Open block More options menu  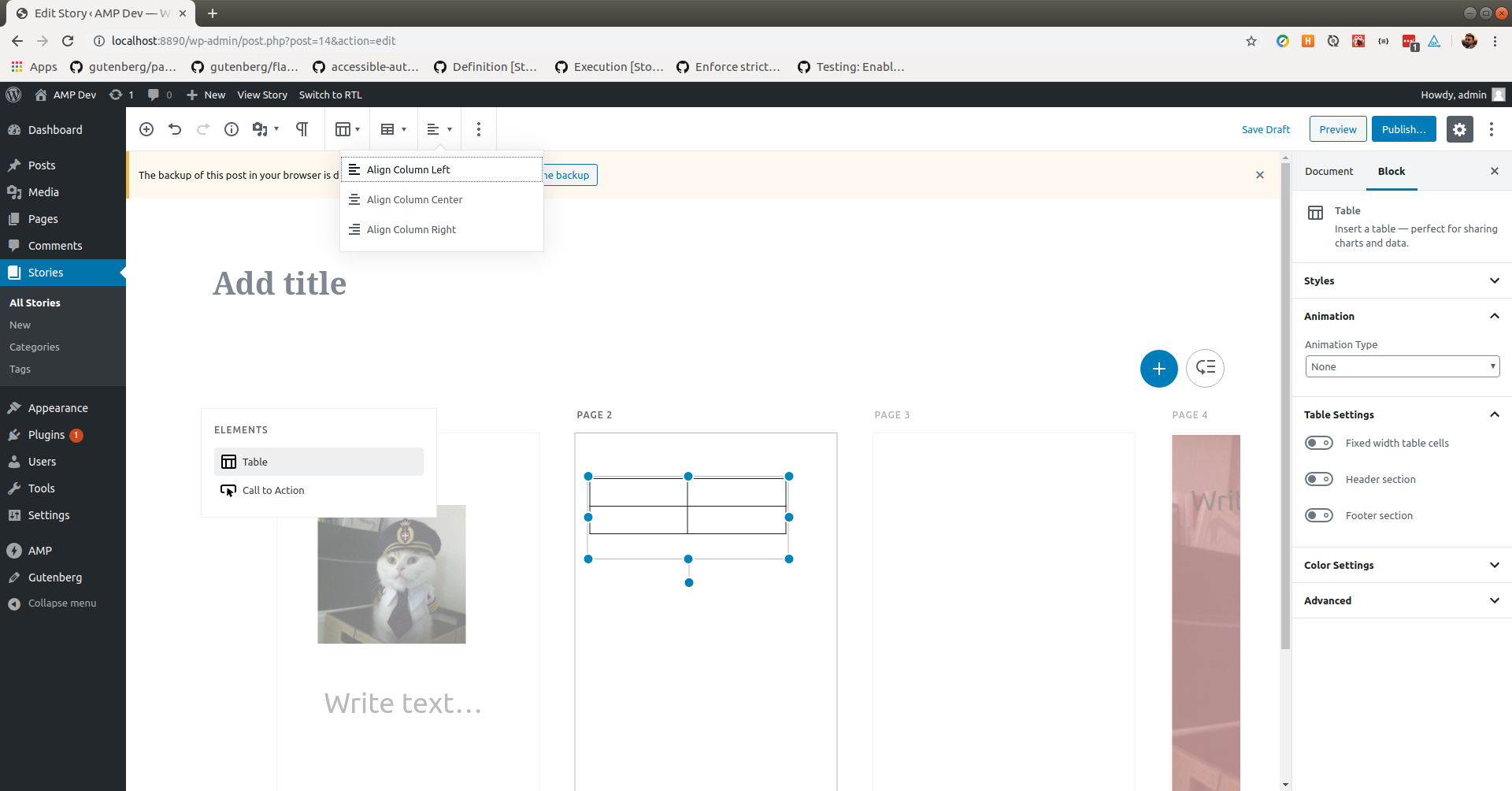tap(479, 129)
